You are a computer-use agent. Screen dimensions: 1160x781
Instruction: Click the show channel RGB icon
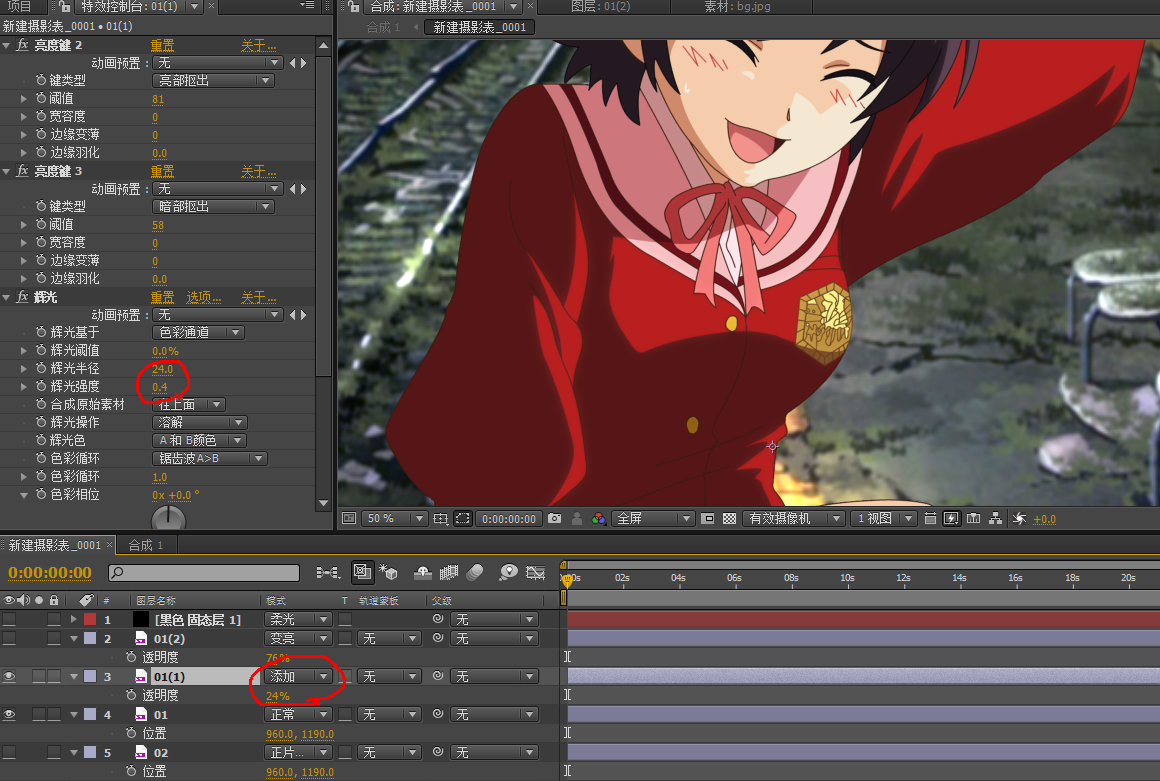(x=599, y=519)
